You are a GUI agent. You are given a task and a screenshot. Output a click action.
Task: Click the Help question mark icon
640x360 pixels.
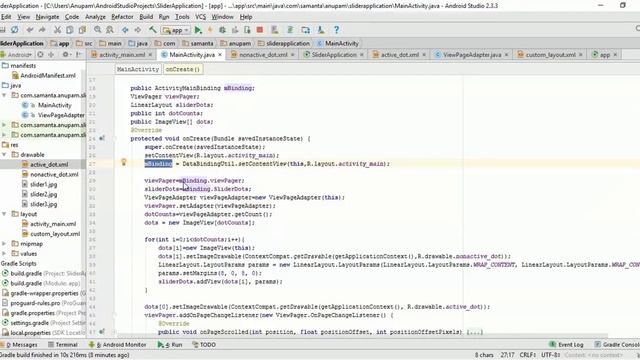click(336, 30)
